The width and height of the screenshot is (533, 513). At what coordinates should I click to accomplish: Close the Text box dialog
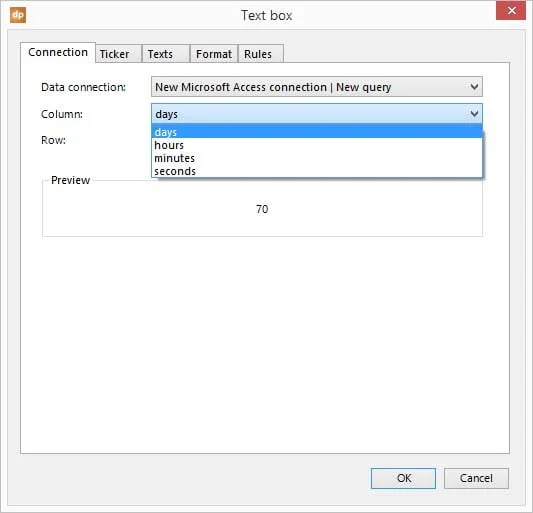click(x=511, y=11)
